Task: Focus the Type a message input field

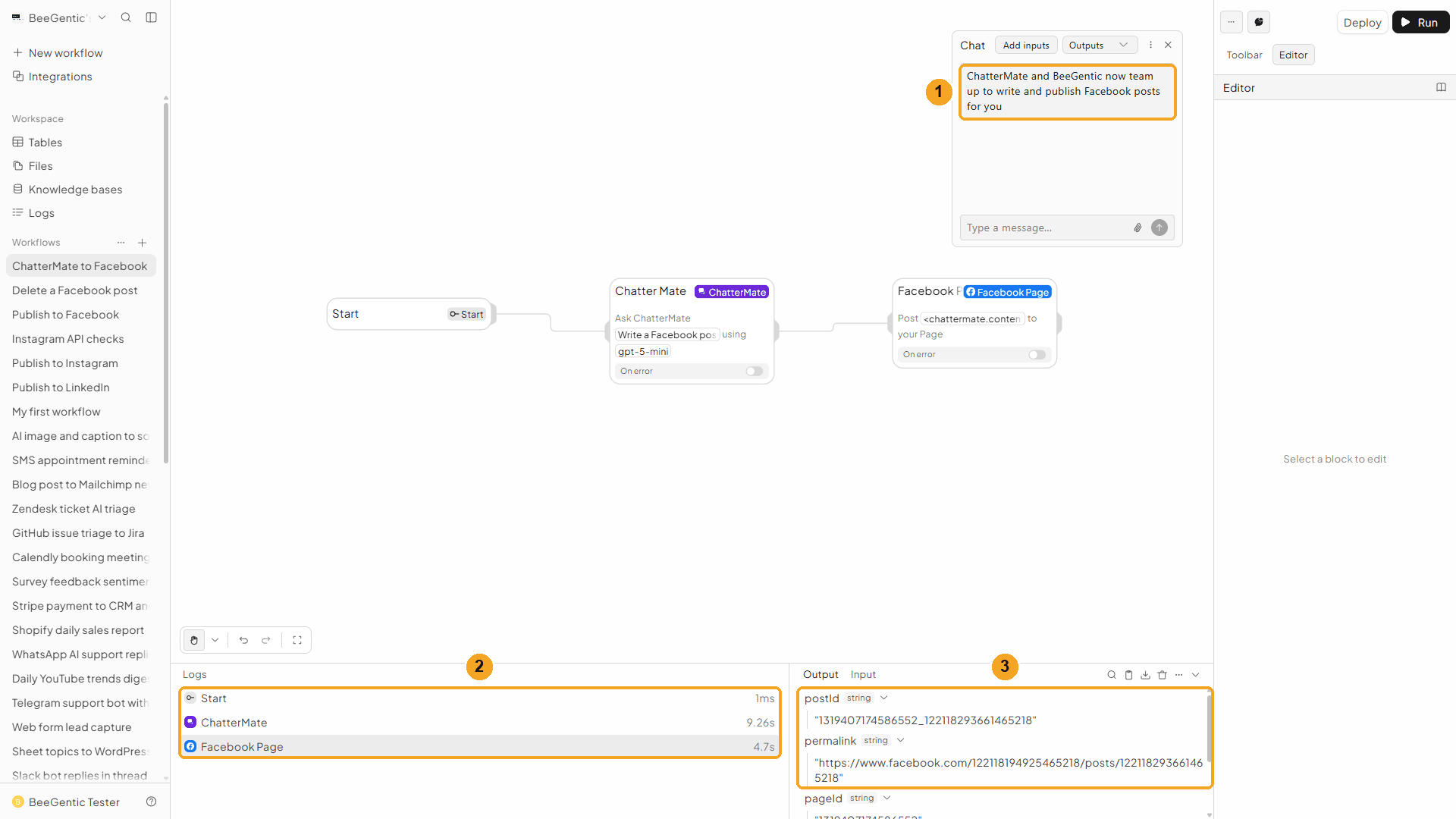Action: click(x=1046, y=227)
